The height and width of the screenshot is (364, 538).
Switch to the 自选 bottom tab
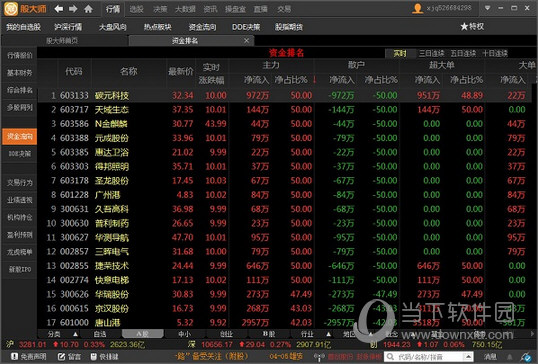coord(100,334)
